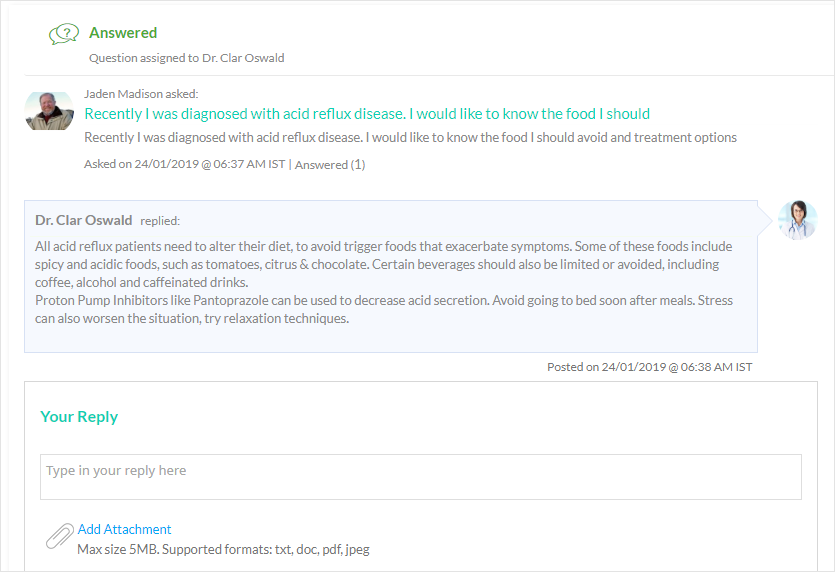835x572 pixels.
Task: Click the paperclip attachment icon
Action: [x=60, y=536]
